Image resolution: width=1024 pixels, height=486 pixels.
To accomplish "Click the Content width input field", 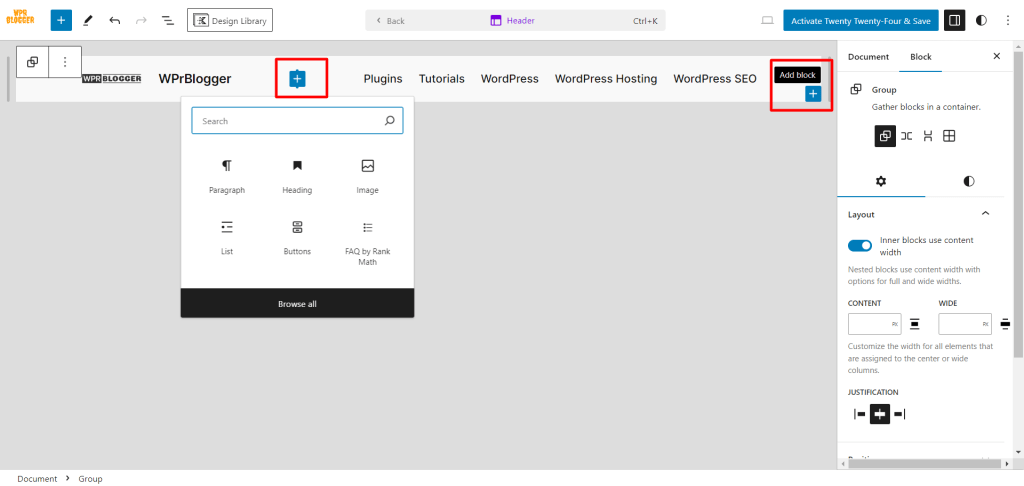I will [874, 324].
